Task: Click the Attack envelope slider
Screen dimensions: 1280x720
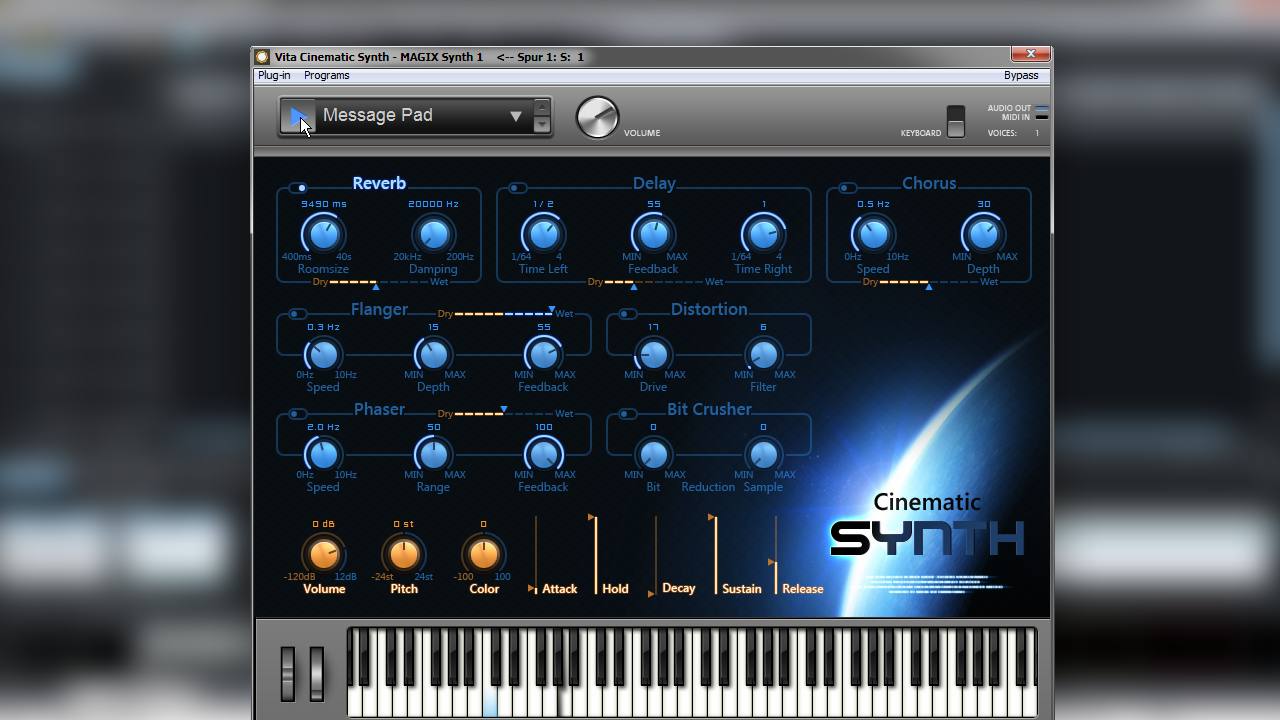Action: click(x=535, y=555)
